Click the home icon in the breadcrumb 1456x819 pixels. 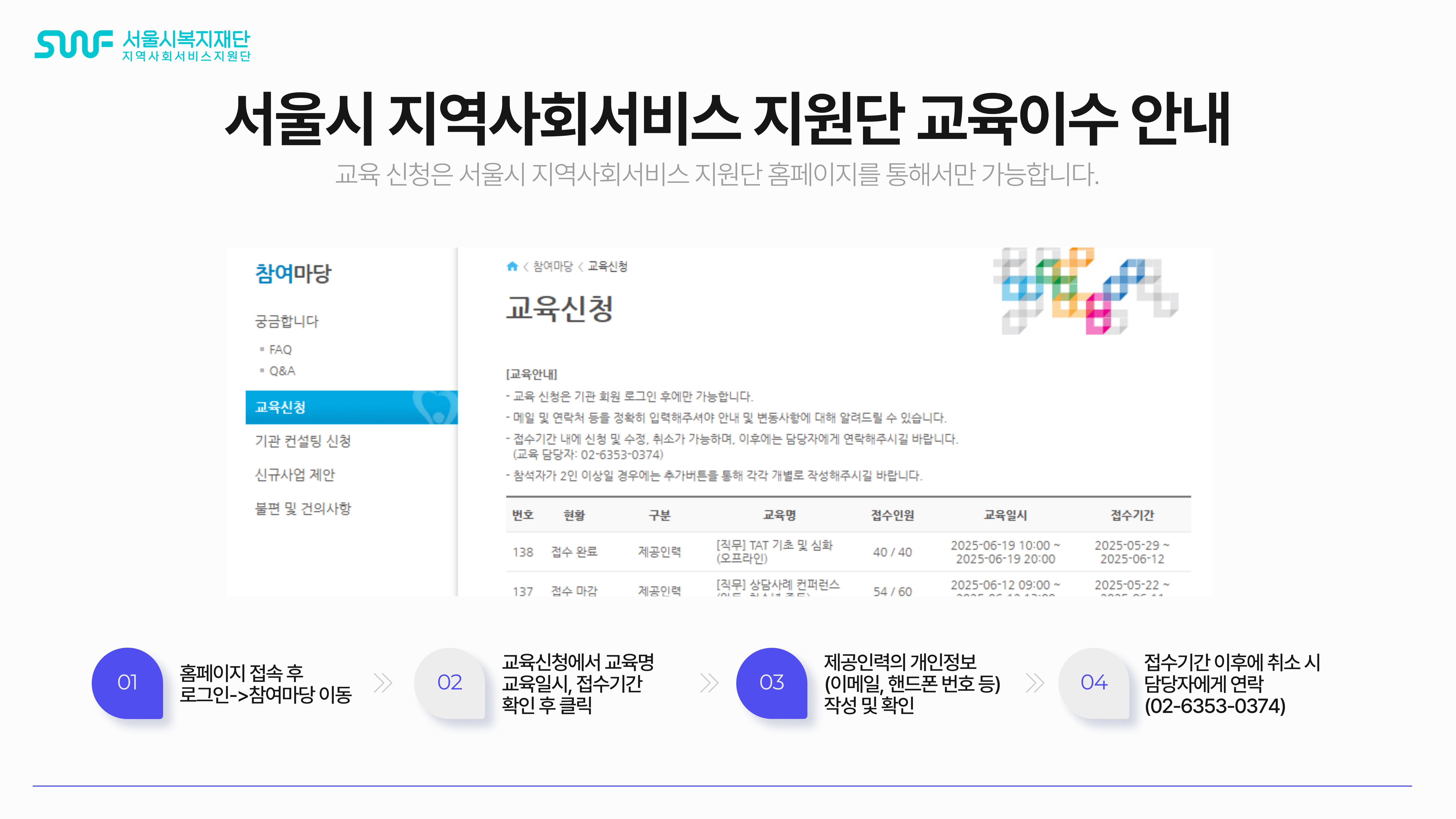pos(512,266)
